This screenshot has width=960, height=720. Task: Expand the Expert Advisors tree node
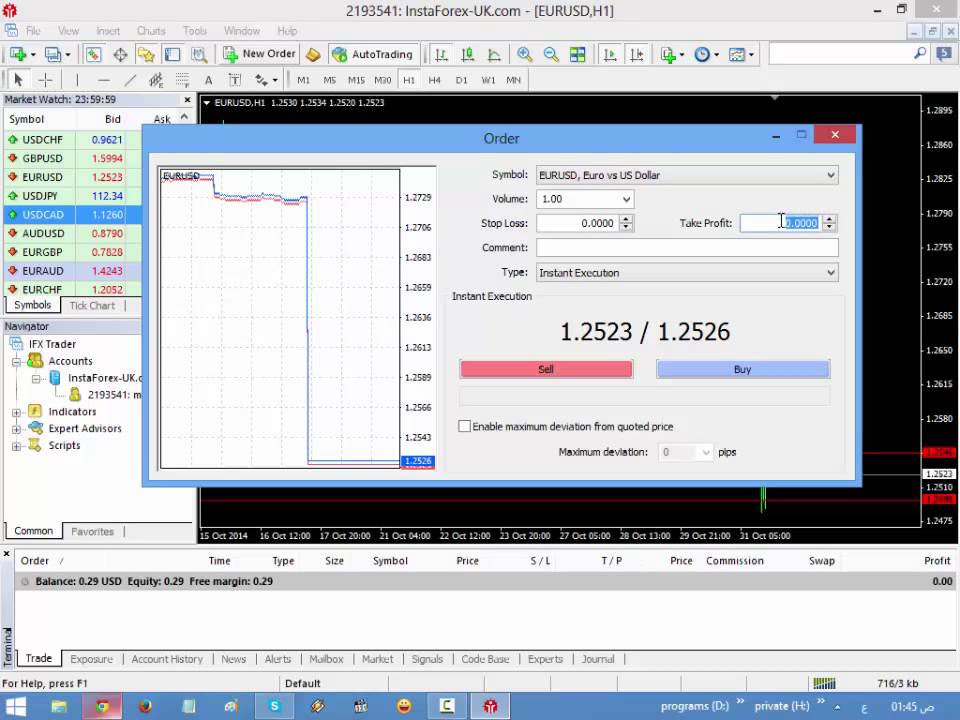pos(17,429)
